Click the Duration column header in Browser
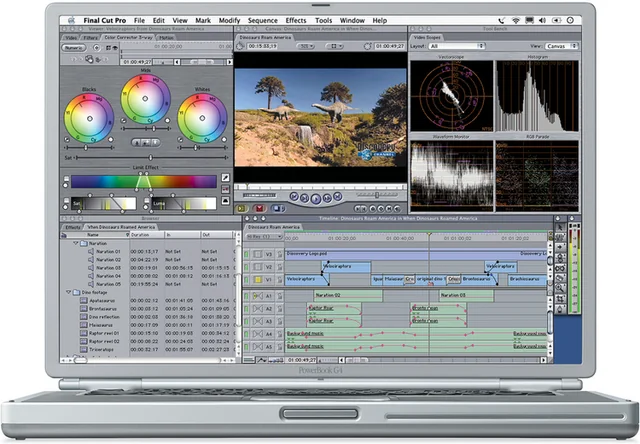Image resolution: width=640 pixels, height=444 pixels. point(147,235)
